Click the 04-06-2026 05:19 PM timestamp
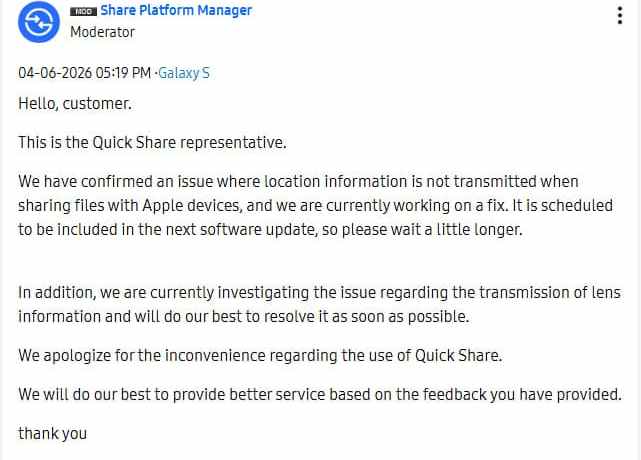This screenshot has height=460, width=641. pos(85,73)
